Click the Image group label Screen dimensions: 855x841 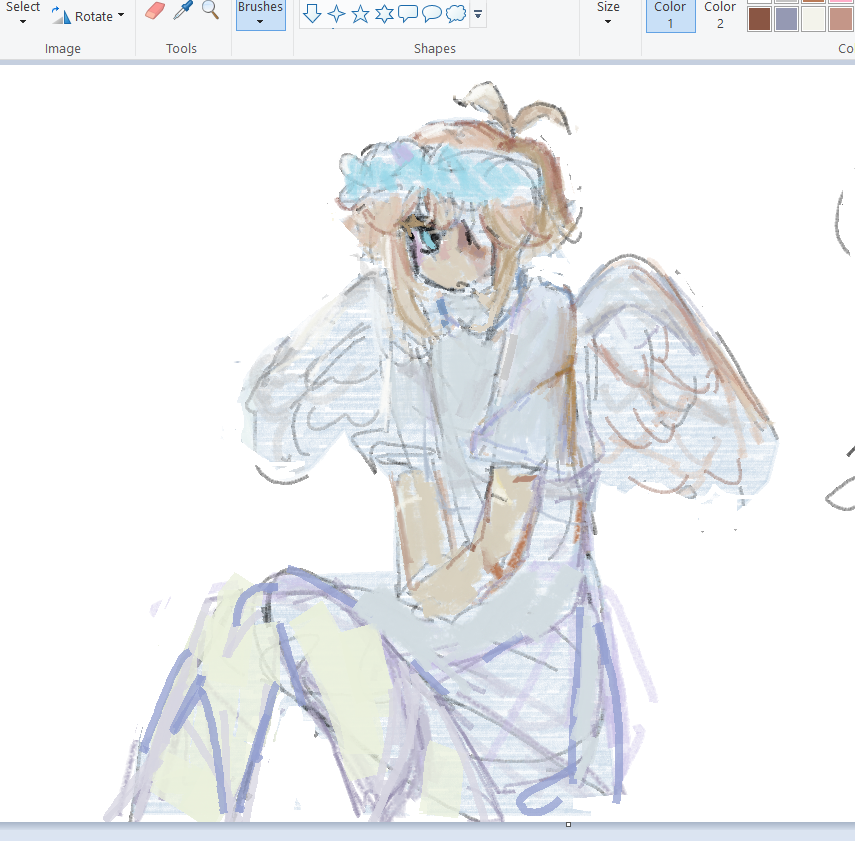[x=63, y=49]
